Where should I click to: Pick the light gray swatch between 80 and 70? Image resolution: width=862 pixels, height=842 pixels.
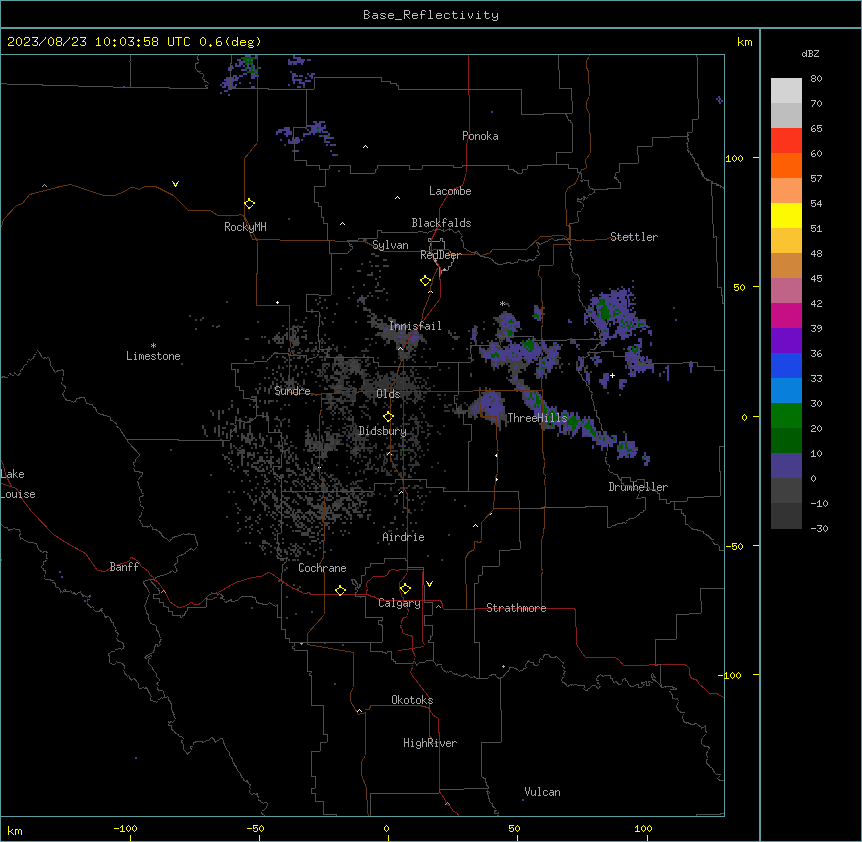coord(786,91)
